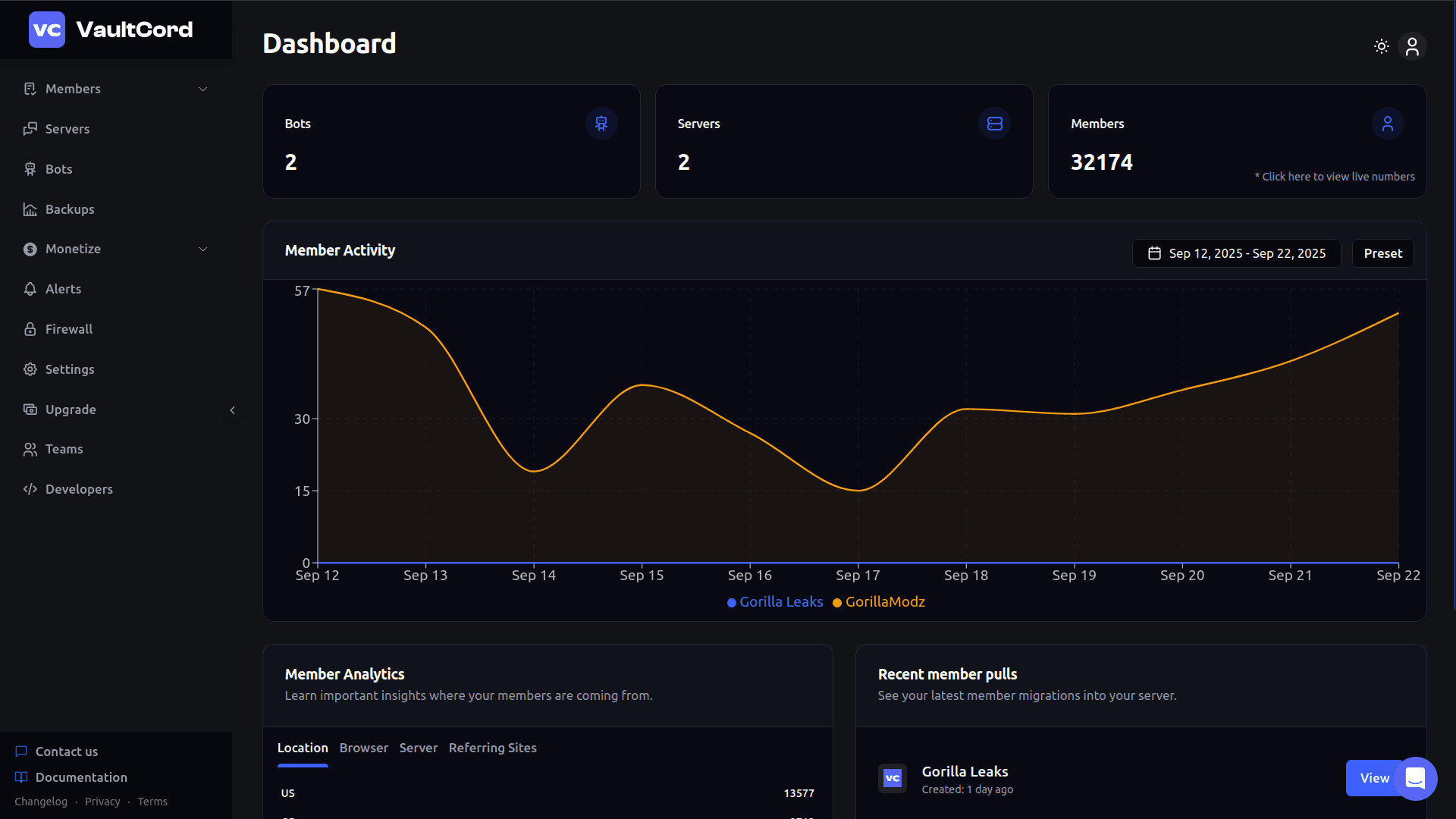Click the live numbers link
1456x819 pixels.
tap(1335, 177)
